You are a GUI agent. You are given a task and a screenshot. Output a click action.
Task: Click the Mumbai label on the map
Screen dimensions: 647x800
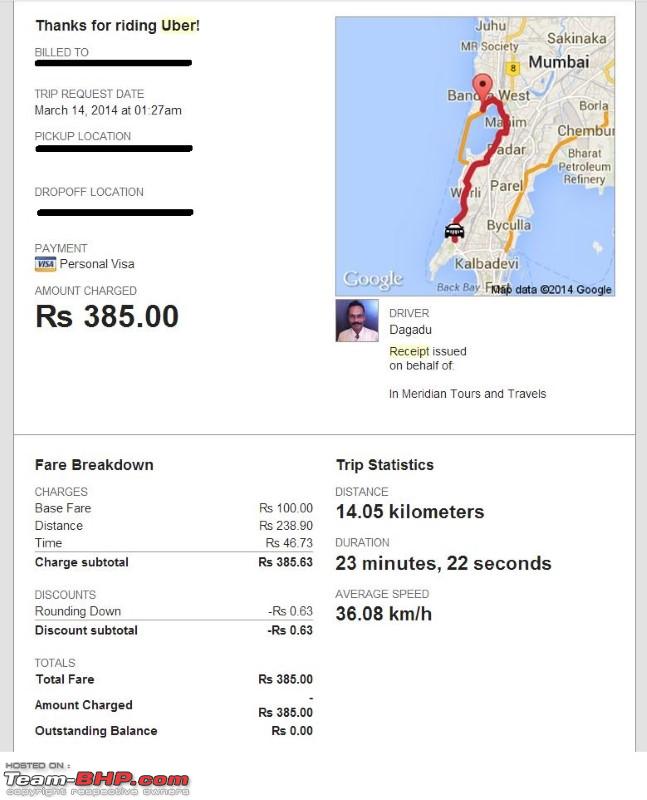click(x=559, y=62)
